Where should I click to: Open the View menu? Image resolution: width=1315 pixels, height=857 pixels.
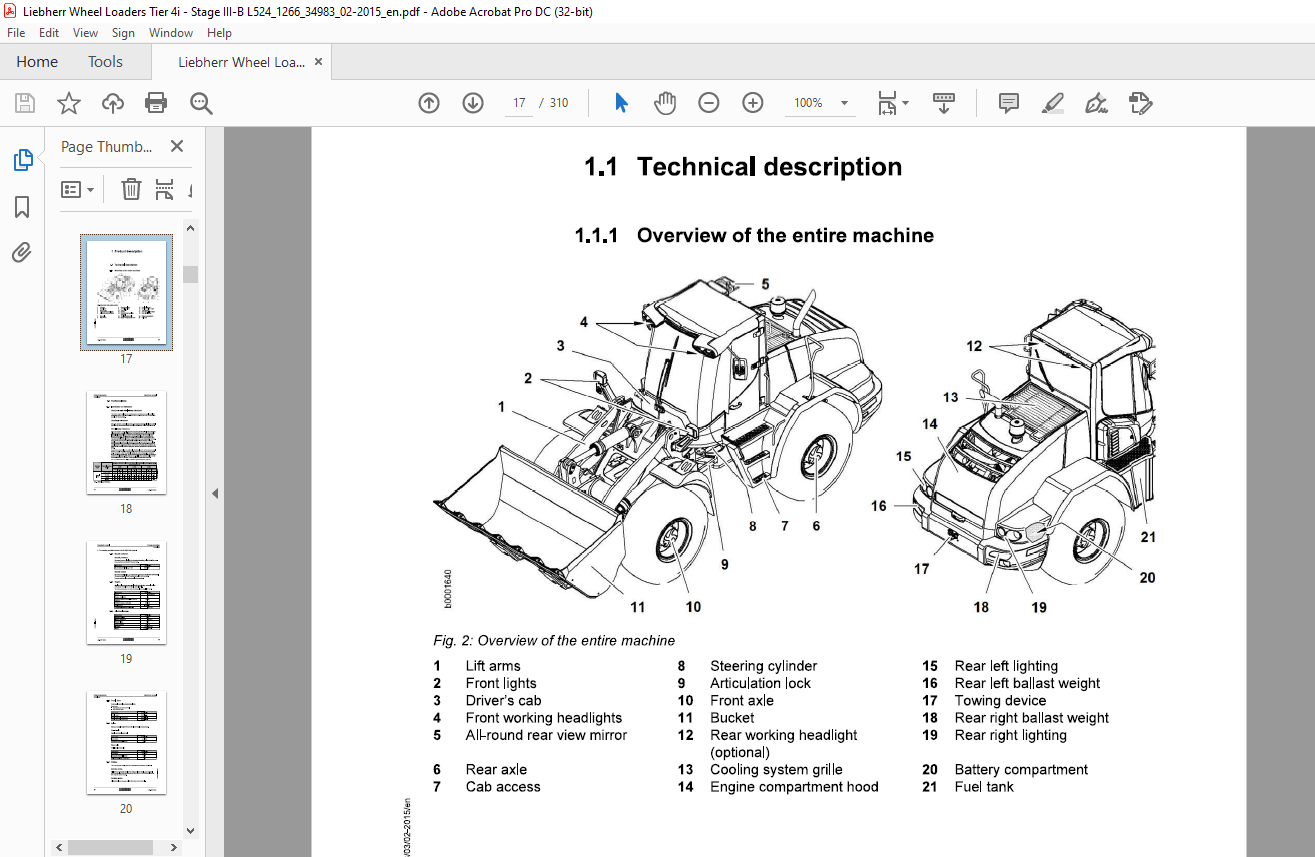pos(86,33)
